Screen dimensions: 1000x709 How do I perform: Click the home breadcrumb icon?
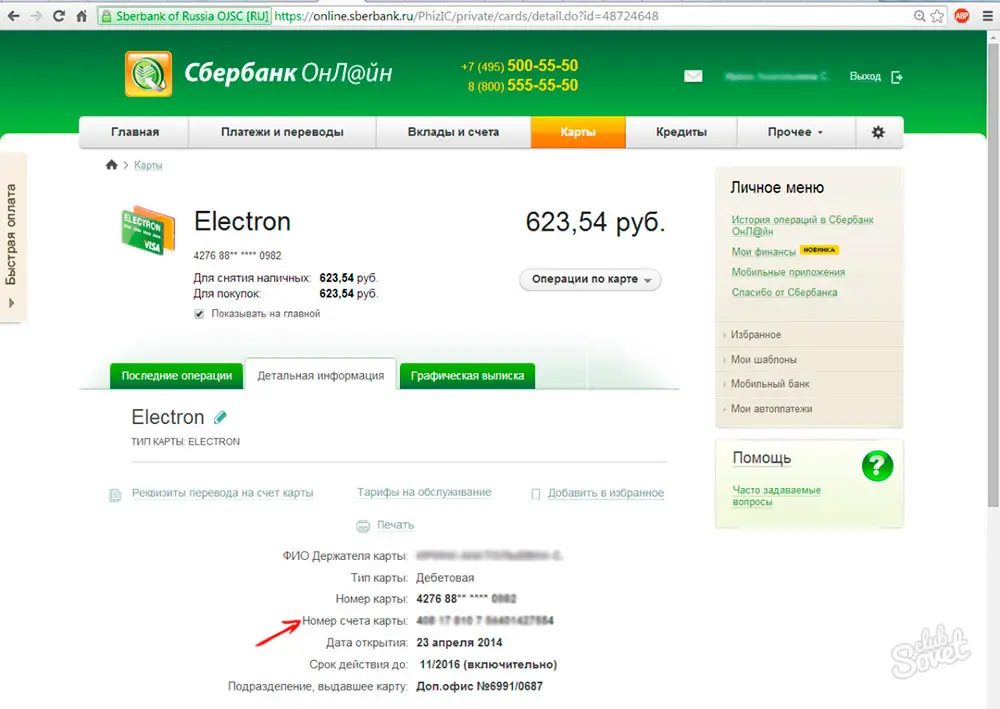(x=112, y=165)
